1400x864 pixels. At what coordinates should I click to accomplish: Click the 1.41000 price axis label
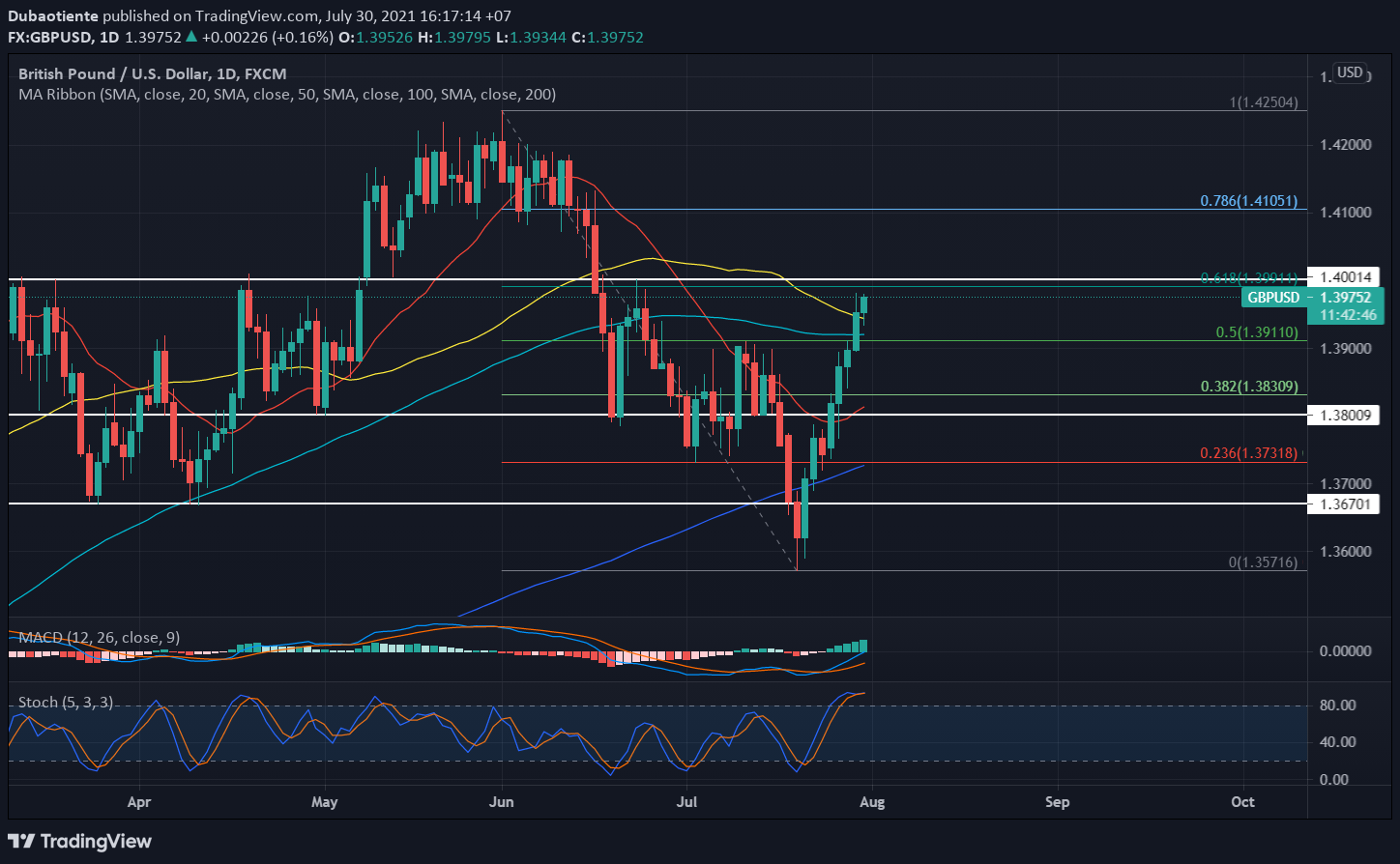click(1345, 212)
